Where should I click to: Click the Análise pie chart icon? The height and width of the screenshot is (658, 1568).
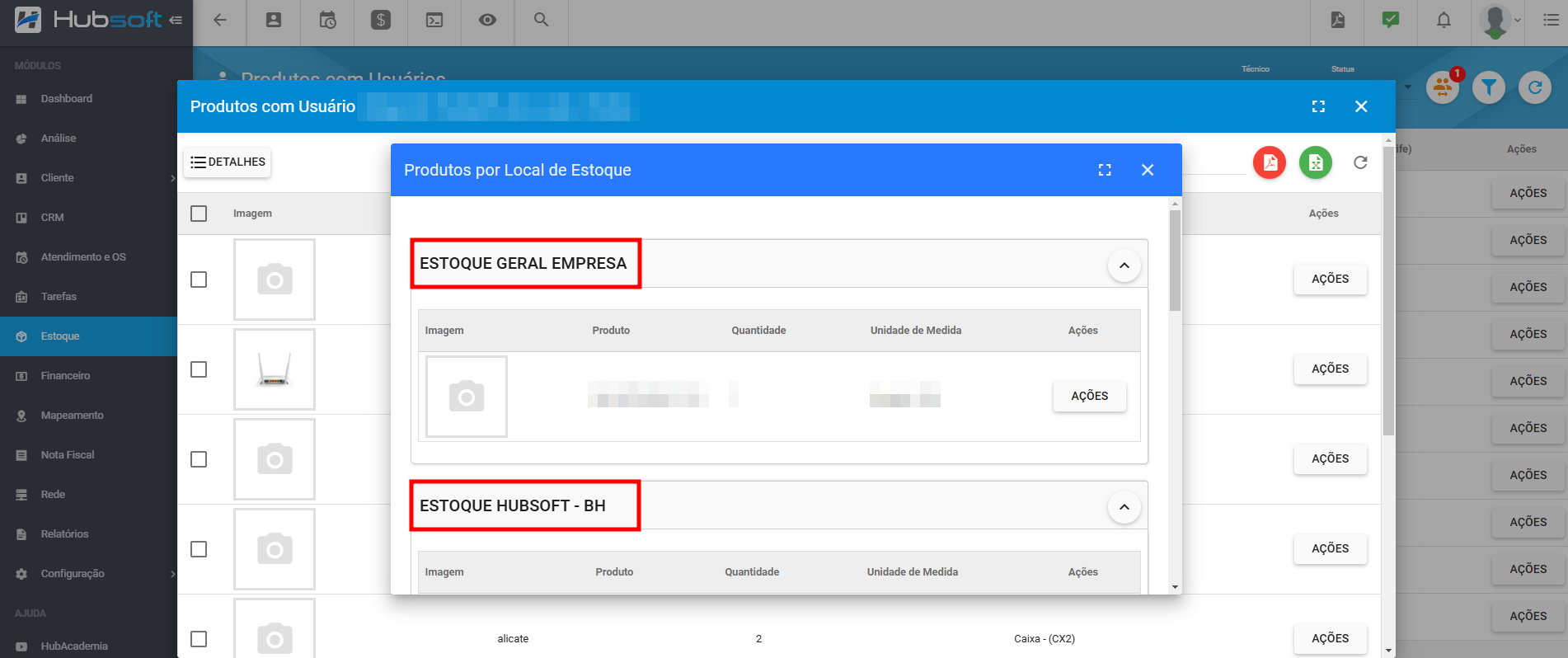coord(21,139)
